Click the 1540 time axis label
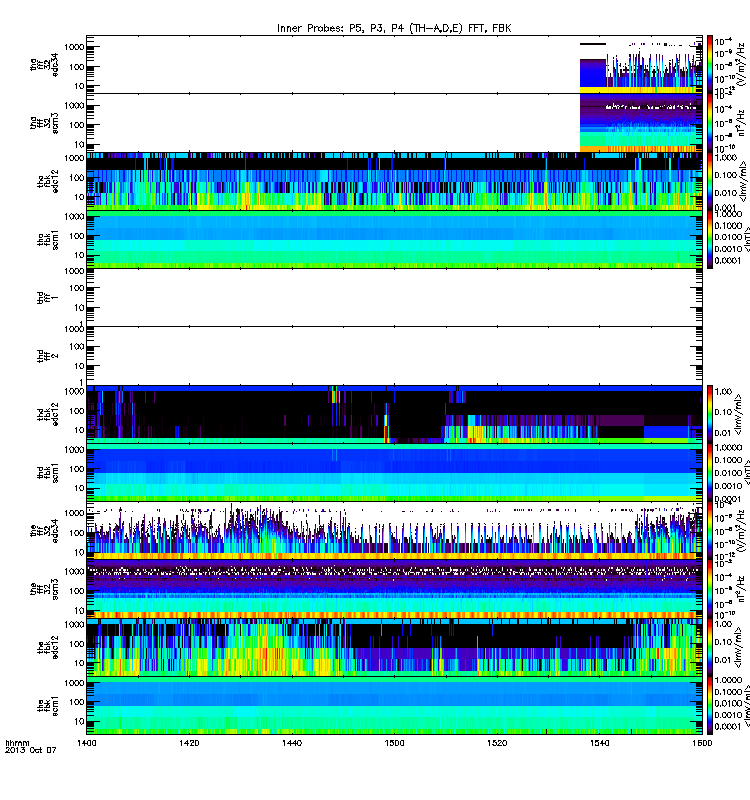Viewport: 750px width, 800px height. click(x=599, y=743)
